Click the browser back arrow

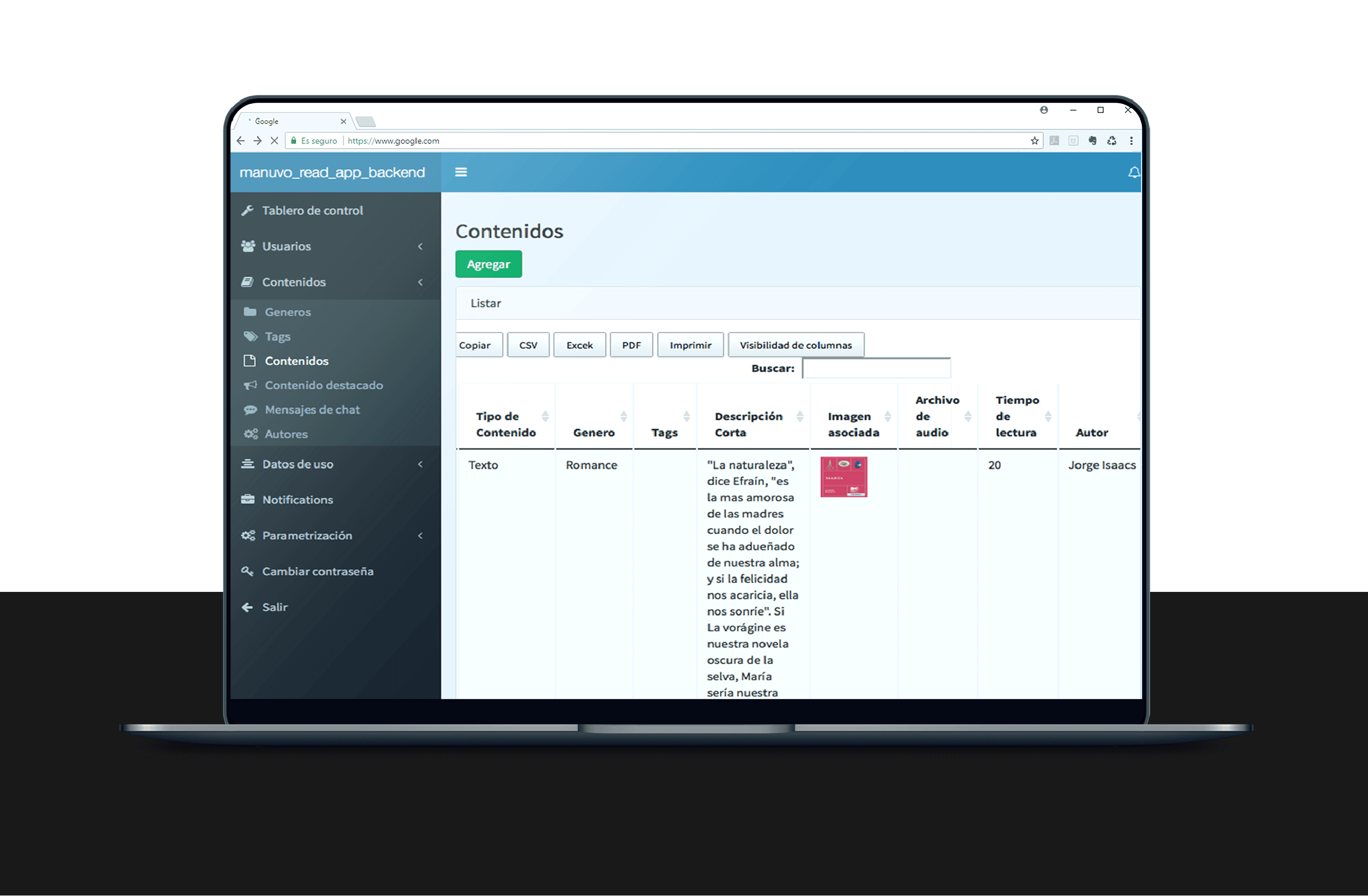pyautogui.click(x=241, y=141)
